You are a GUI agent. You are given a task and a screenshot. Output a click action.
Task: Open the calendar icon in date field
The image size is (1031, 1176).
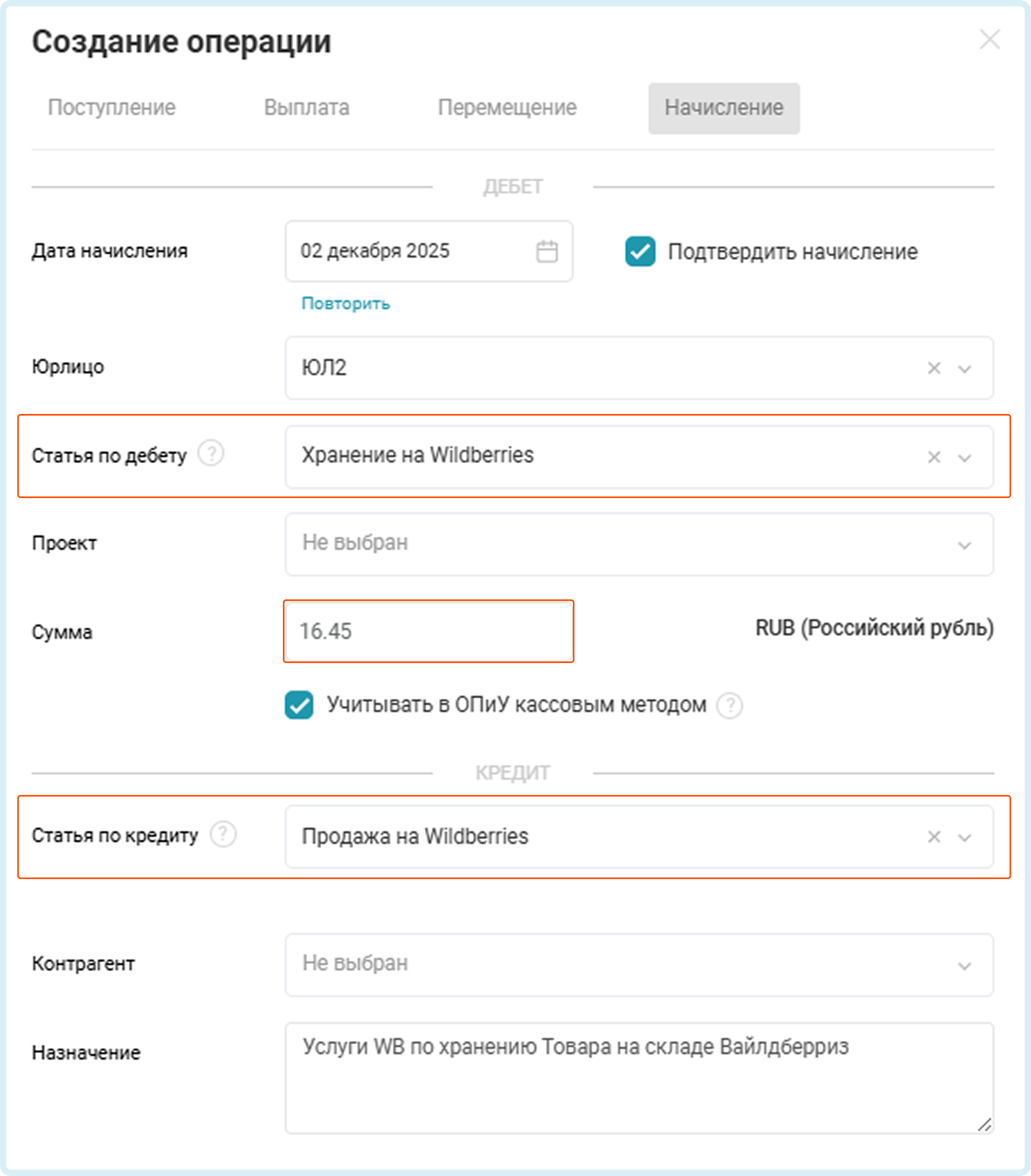point(547,252)
